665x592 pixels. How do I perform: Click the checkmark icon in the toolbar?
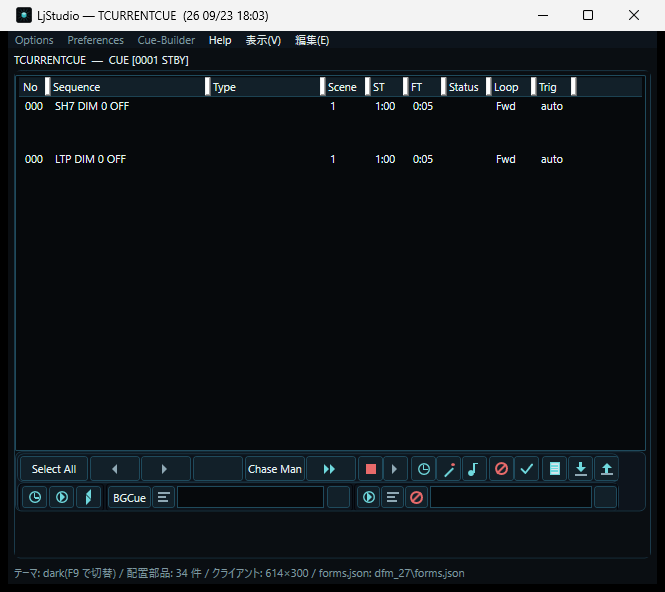click(527, 469)
